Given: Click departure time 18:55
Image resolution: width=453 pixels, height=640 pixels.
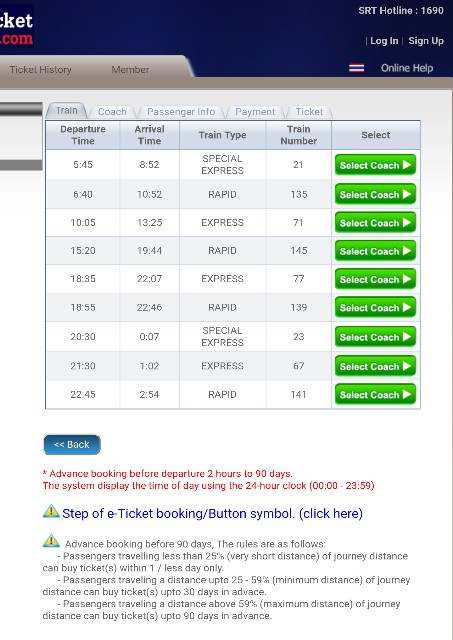Looking at the screenshot, I should pyautogui.click(x=83, y=307).
